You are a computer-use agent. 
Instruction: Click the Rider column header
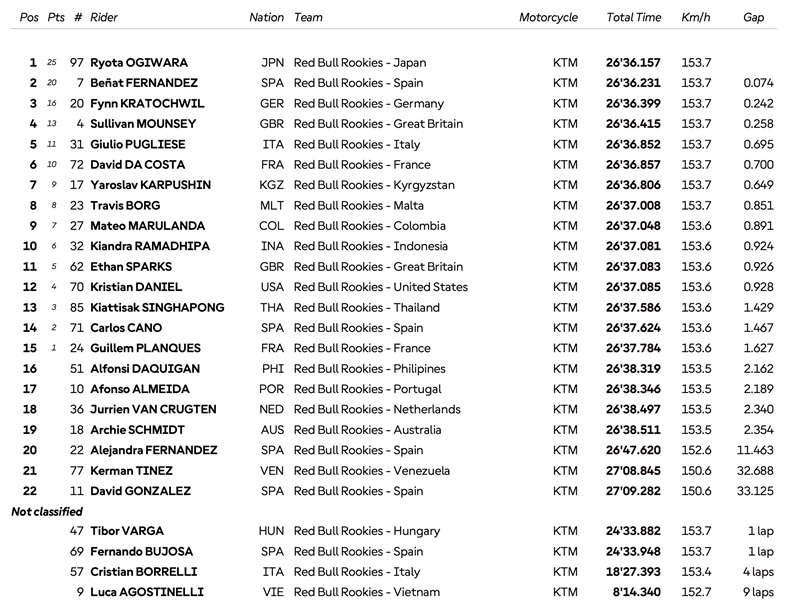[x=104, y=17]
